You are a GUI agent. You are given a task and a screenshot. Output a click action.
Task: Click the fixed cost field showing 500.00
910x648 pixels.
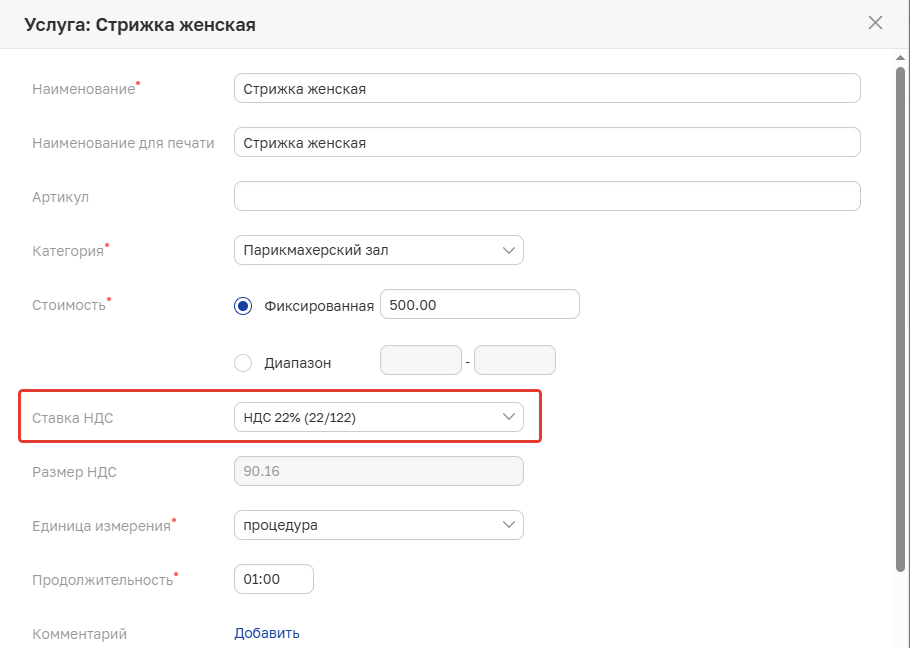point(480,305)
